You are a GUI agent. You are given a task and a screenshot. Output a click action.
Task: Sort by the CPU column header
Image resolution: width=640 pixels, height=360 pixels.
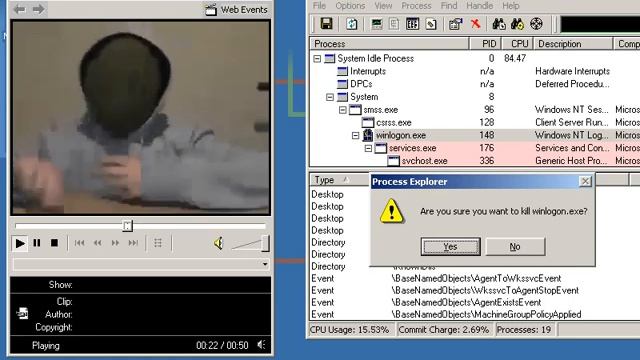(x=517, y=44)
